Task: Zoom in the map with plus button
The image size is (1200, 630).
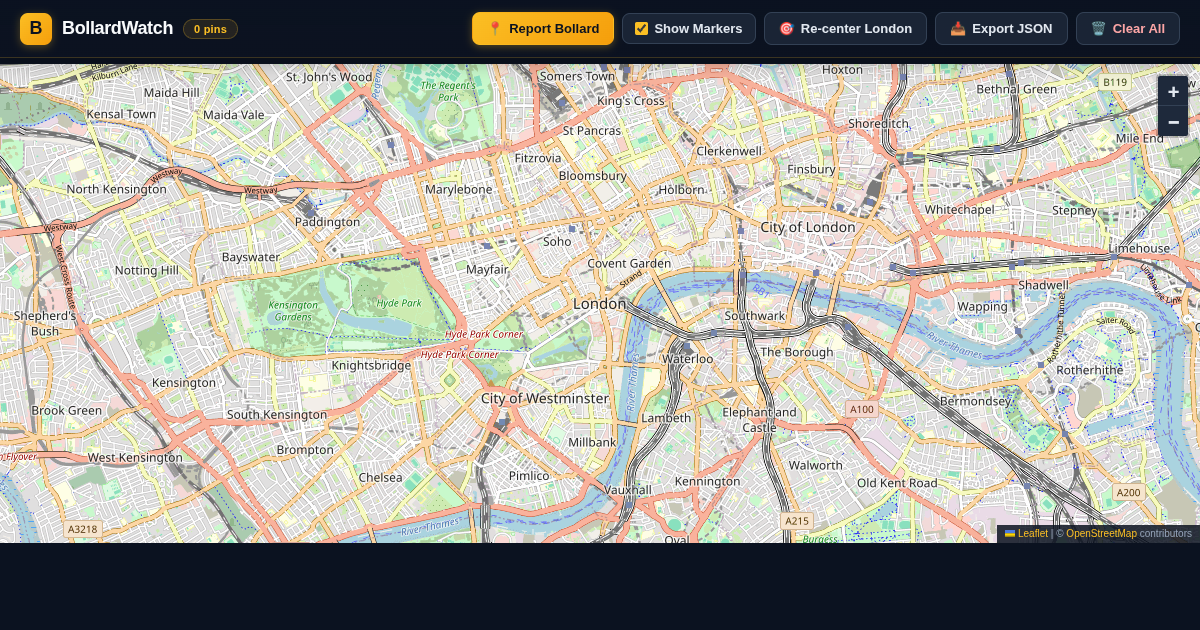Action: (1173, 91)
